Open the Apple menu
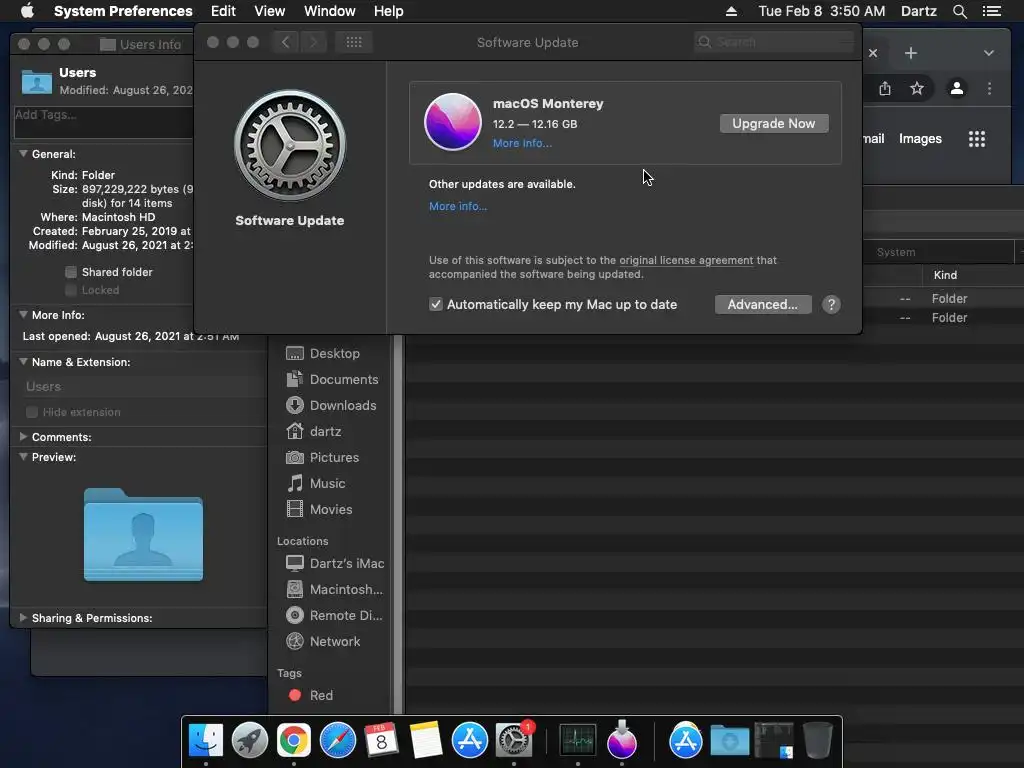The width and height of the screenshot is (1024, 768). (x=27, y=11)
